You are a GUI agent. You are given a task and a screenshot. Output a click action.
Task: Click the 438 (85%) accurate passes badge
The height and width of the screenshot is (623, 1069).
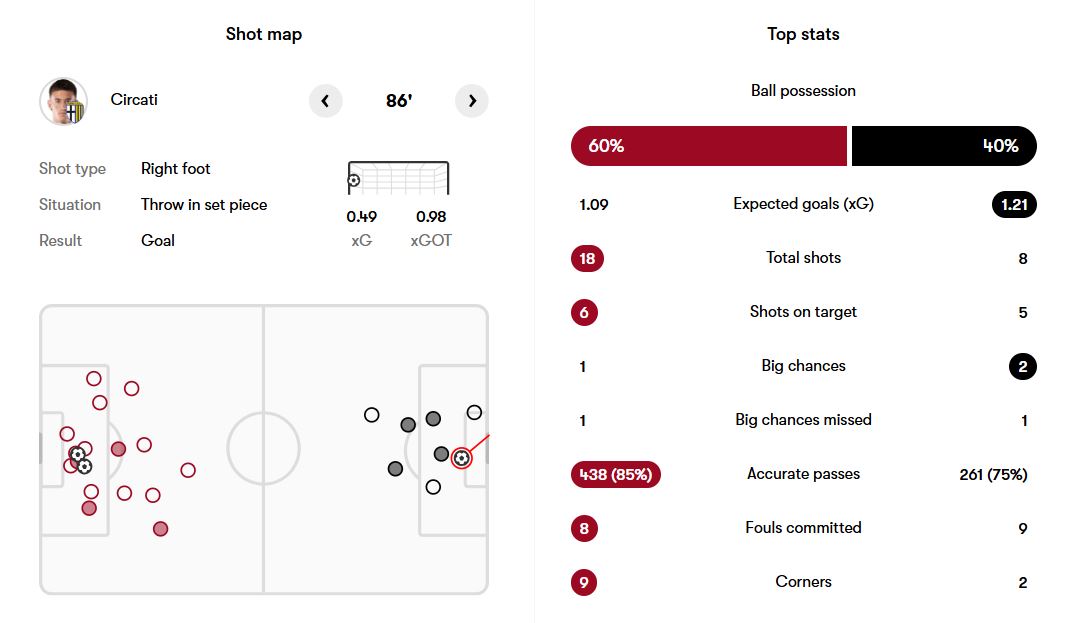(615, 475)
